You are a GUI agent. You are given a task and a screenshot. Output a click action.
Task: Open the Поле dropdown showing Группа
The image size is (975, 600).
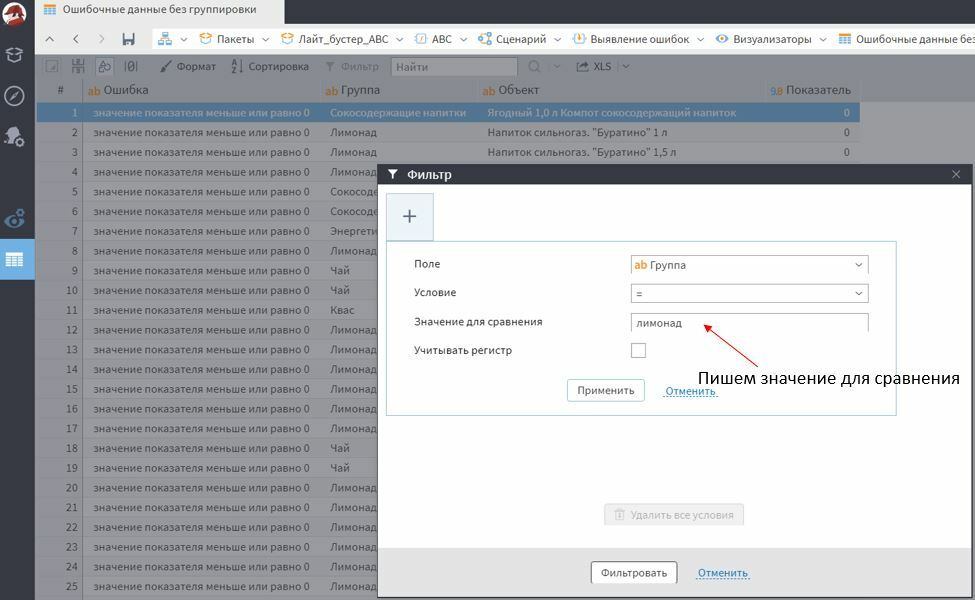[749, 264]
